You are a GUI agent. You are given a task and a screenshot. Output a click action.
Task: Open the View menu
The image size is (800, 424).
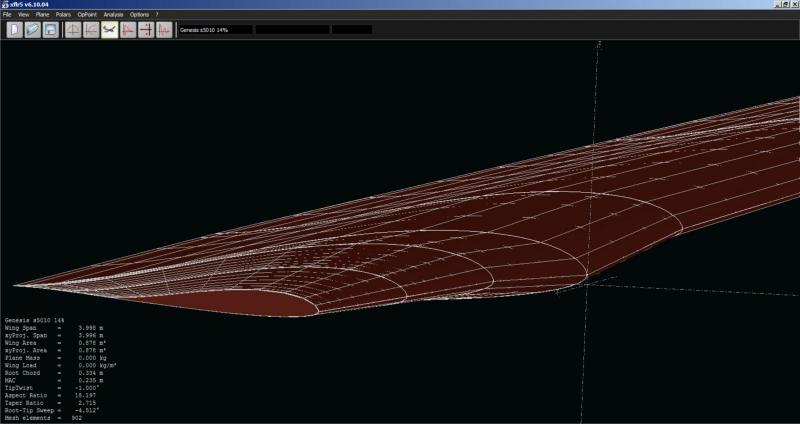click(23, 15)
